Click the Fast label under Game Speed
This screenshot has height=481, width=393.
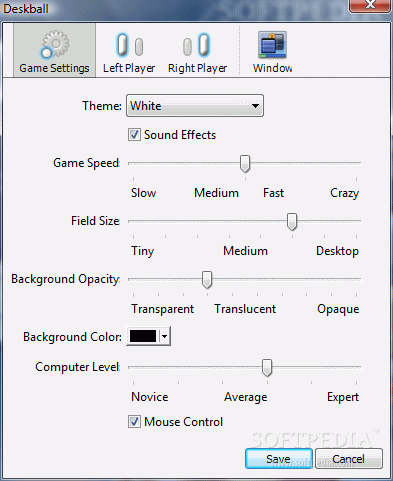coord(273,193)
